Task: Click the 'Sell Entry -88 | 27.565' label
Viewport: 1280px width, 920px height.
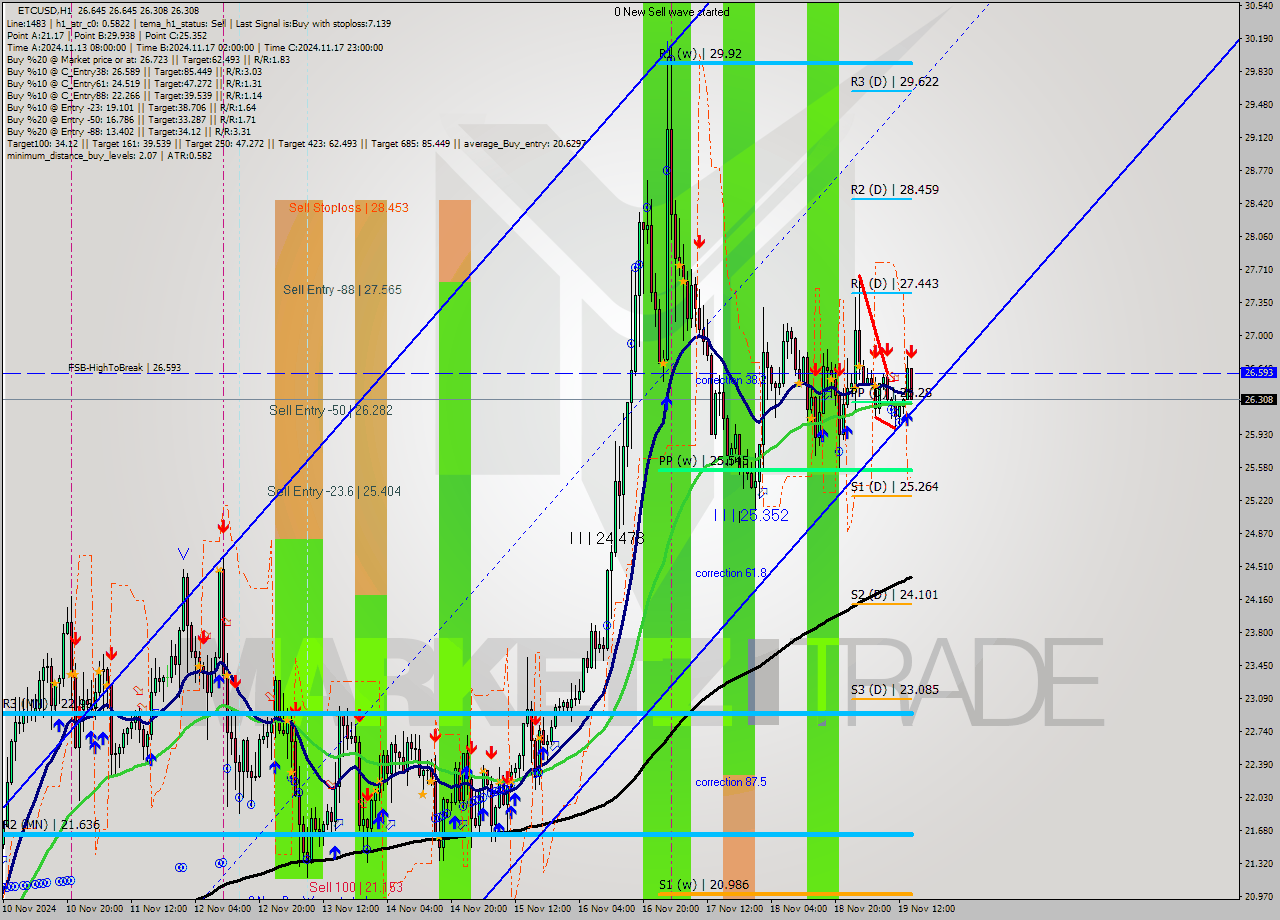Action: 342,290
